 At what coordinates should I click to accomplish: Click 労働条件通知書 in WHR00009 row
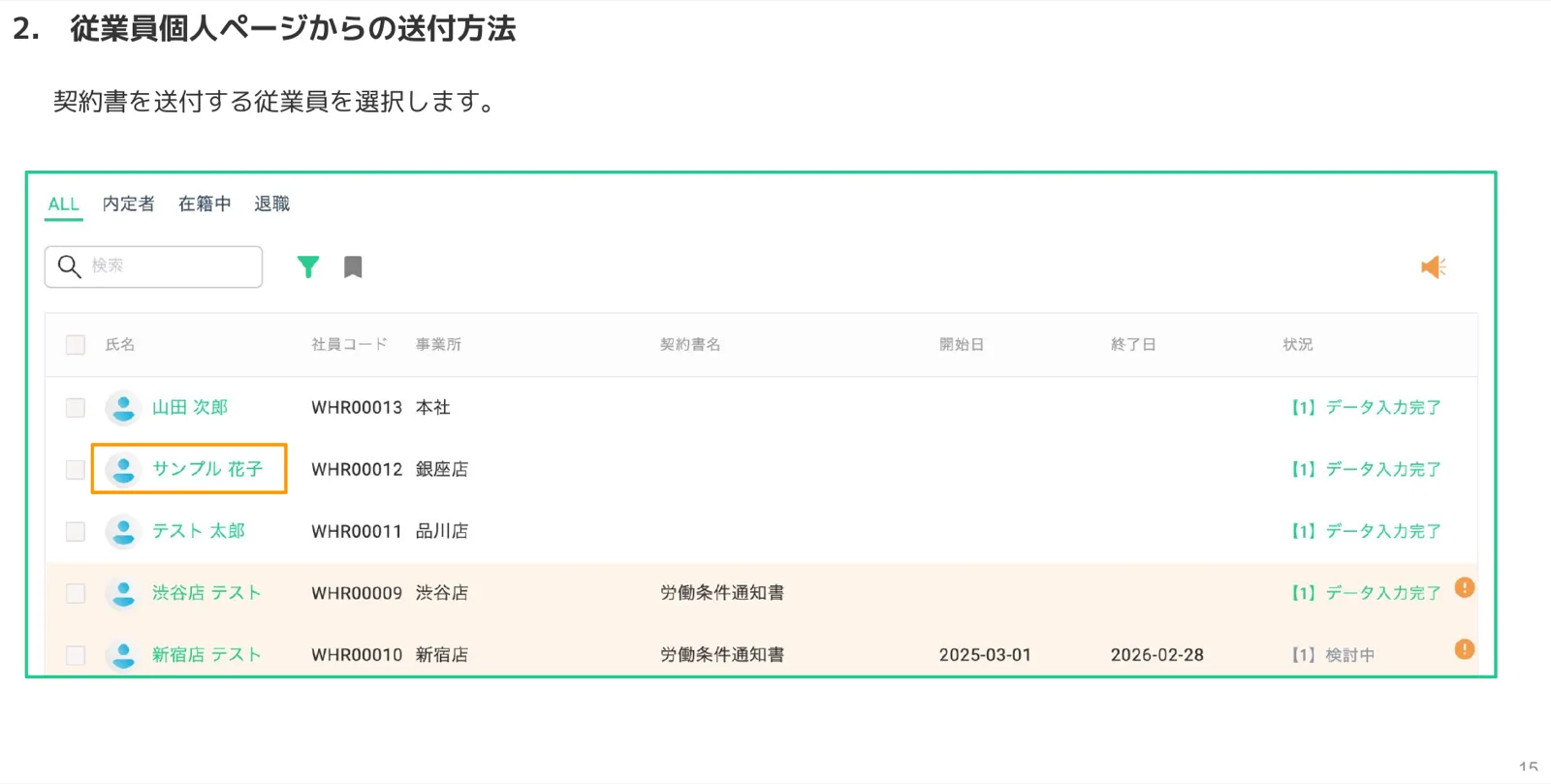click(722, 593)
